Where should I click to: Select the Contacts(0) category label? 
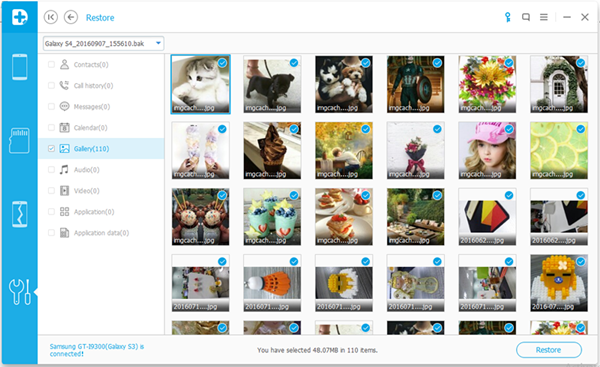click(91, 65)
